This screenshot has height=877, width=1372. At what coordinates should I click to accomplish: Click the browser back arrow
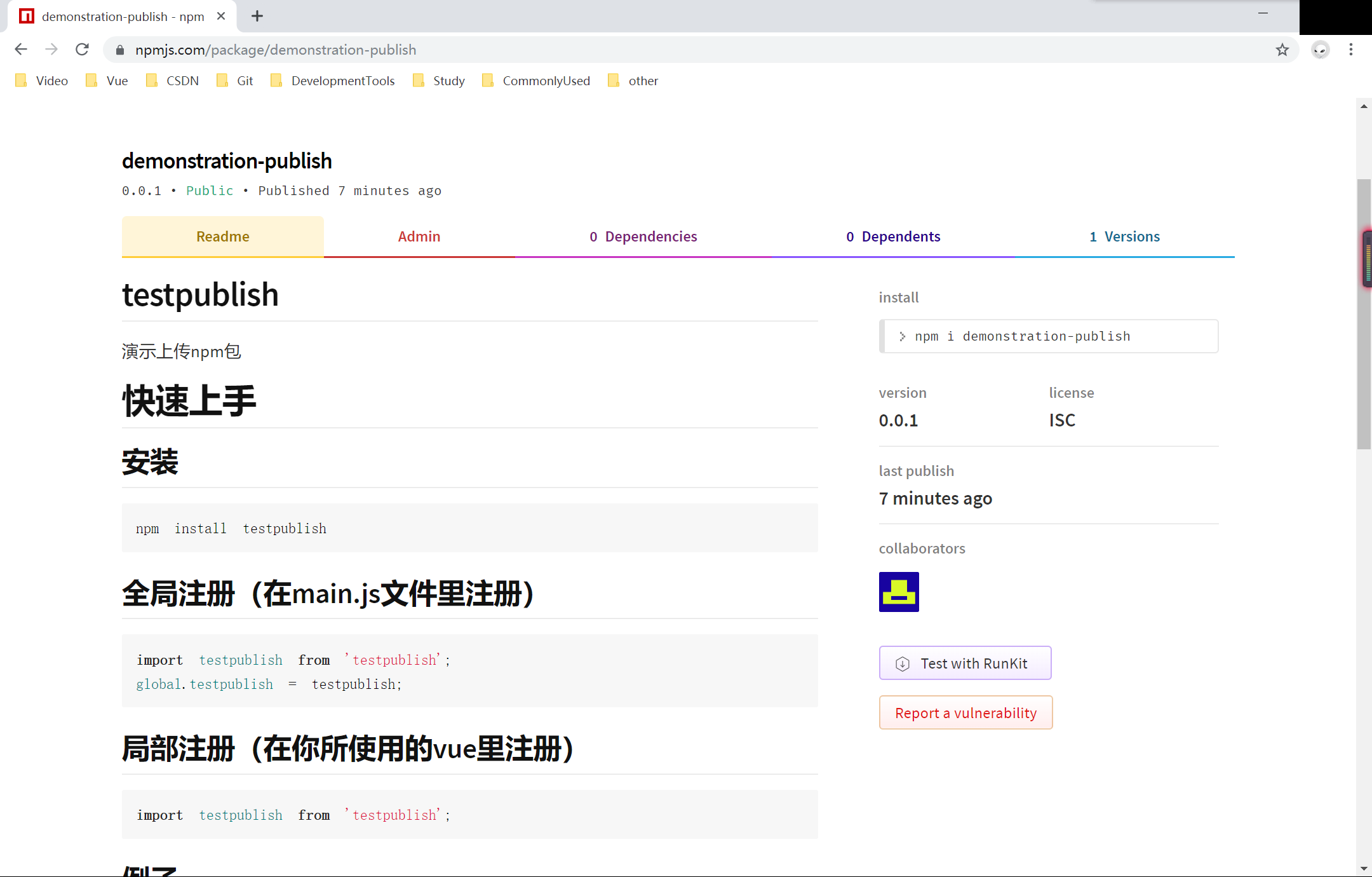pyautogui.click(x=21, y=50)
